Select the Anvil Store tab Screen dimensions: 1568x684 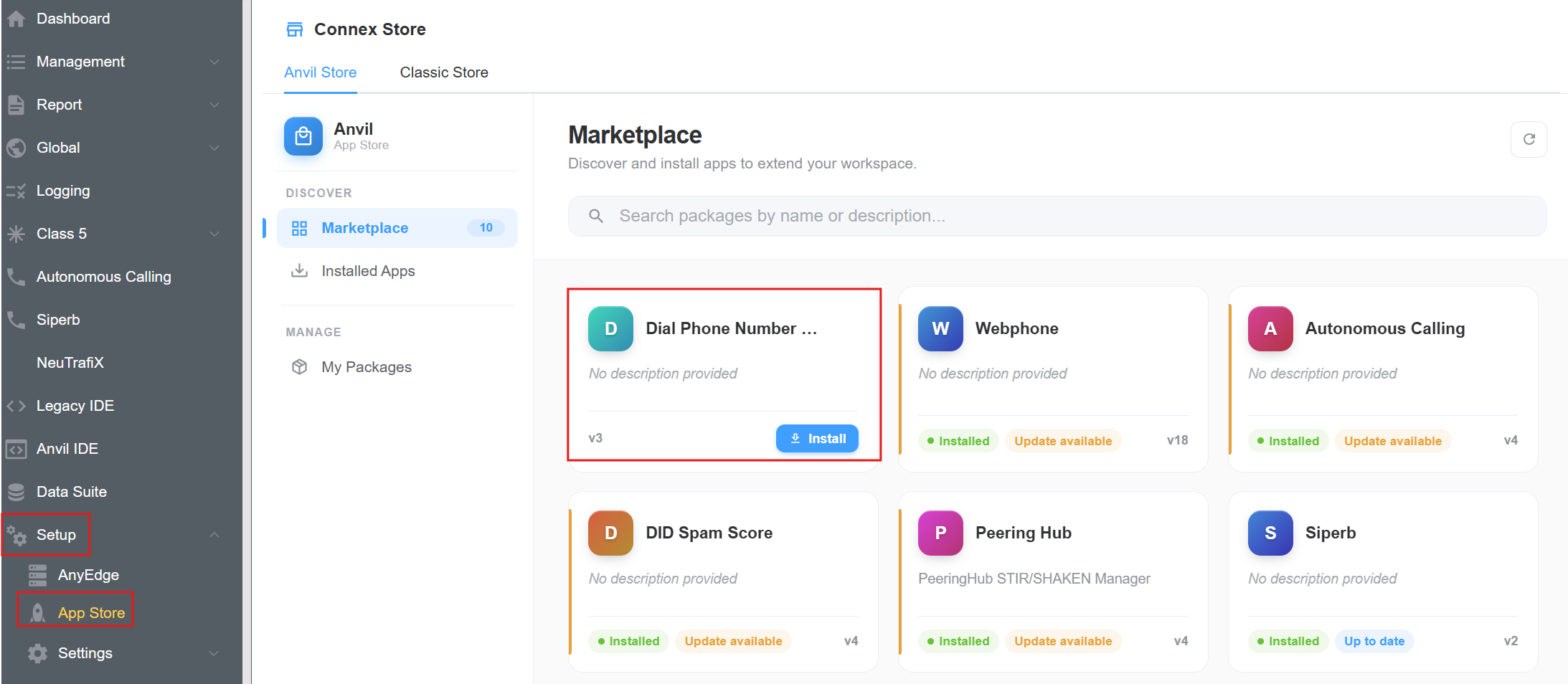[321, 72]
